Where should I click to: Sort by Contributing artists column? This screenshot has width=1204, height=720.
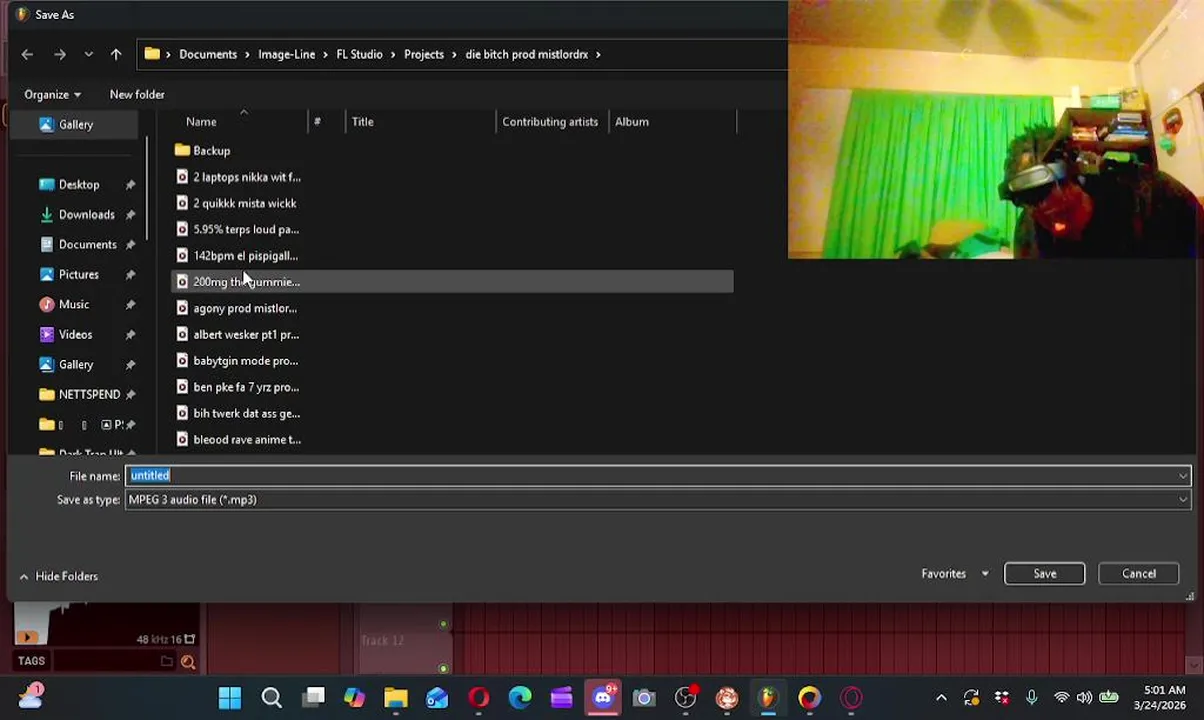550,122
